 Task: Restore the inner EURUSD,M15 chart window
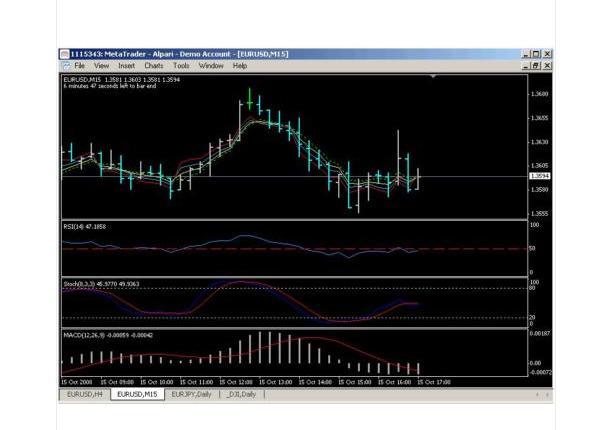point(536,66)
